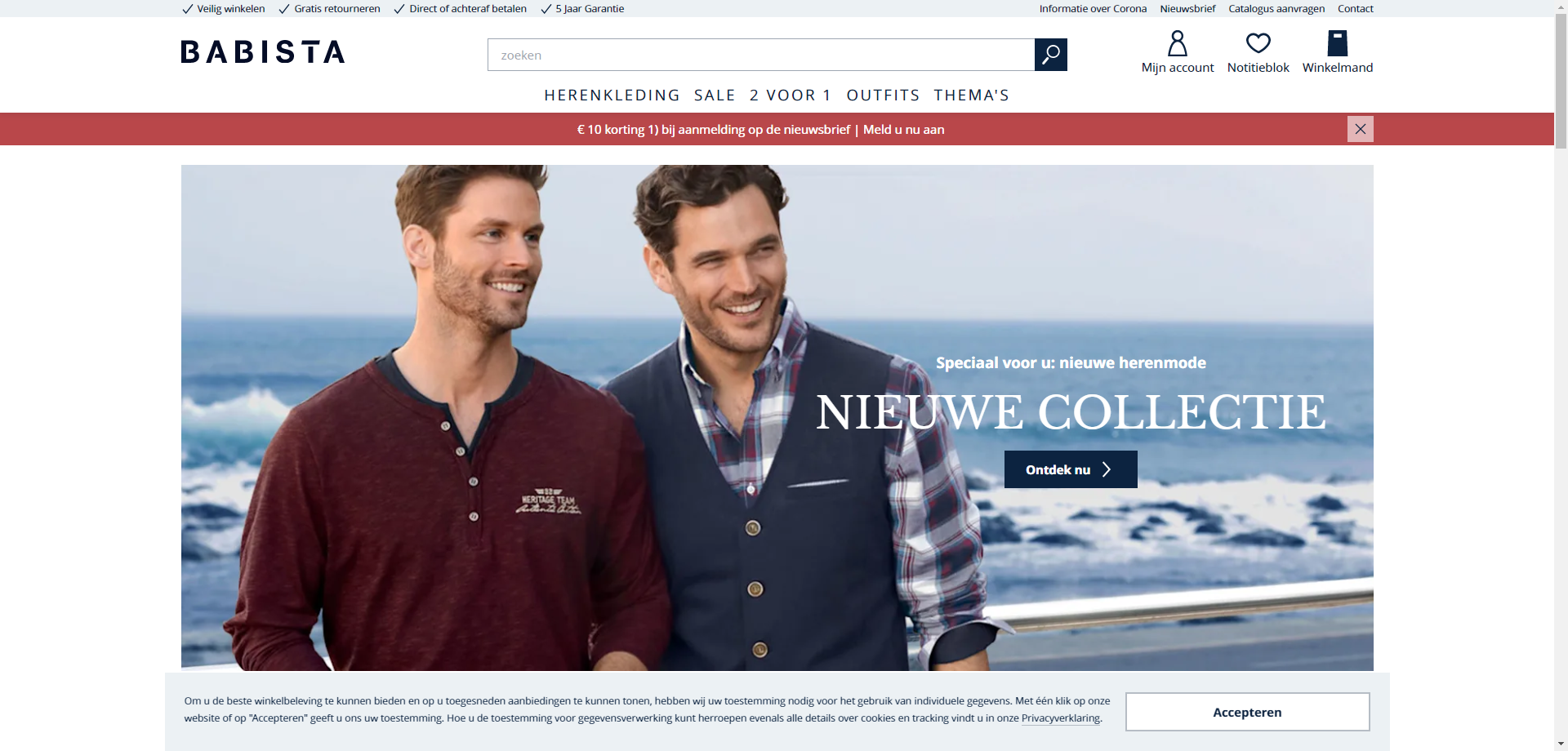Close the newsletter discount banner
This screenshot has height=751, width=1568.
click(1360, 129)
